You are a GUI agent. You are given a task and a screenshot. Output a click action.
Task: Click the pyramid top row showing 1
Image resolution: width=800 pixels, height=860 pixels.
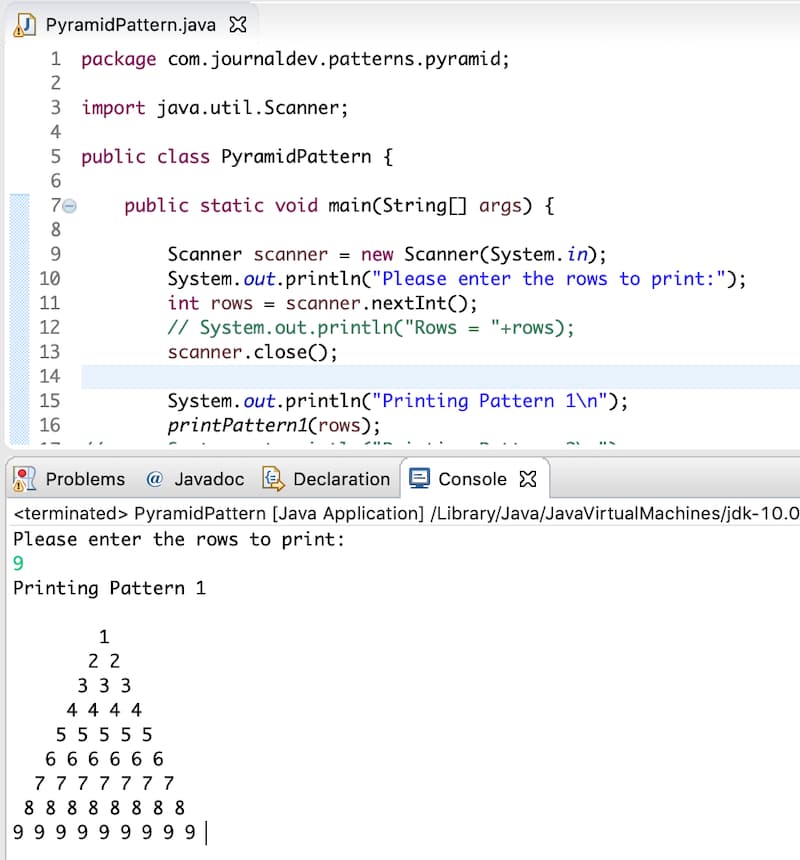pyautogui.click(x=104, y=637)
